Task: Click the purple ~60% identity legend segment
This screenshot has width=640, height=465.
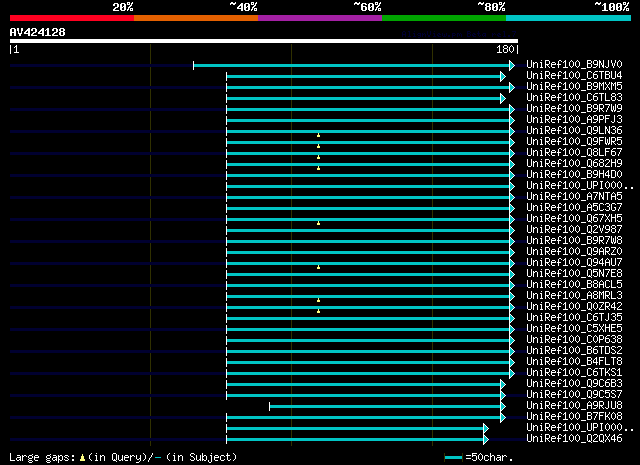Action: click(x=320, y=18)
